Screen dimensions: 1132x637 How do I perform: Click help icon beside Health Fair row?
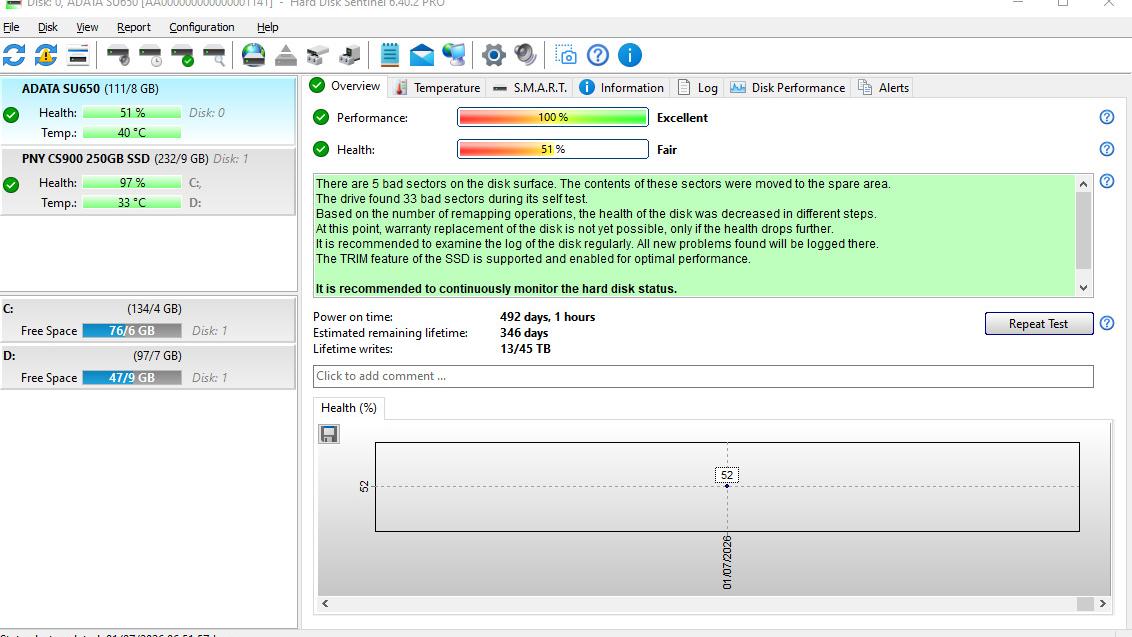(x=1107, y=149)
